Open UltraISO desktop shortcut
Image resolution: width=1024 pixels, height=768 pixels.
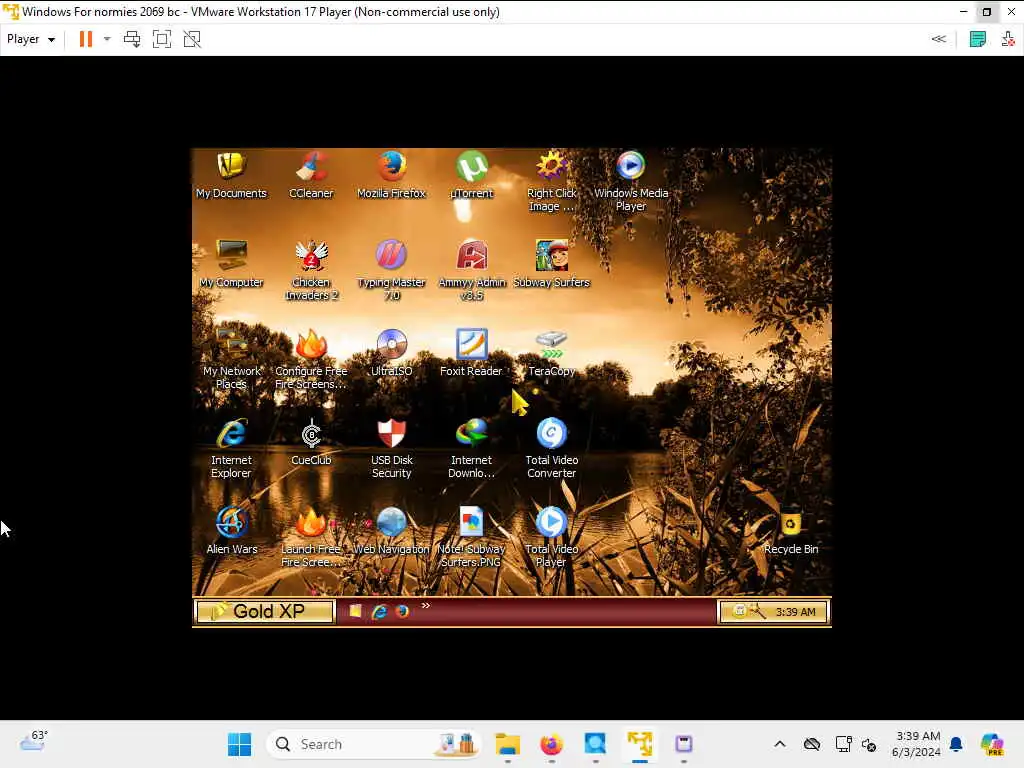[x=391, y=353]
